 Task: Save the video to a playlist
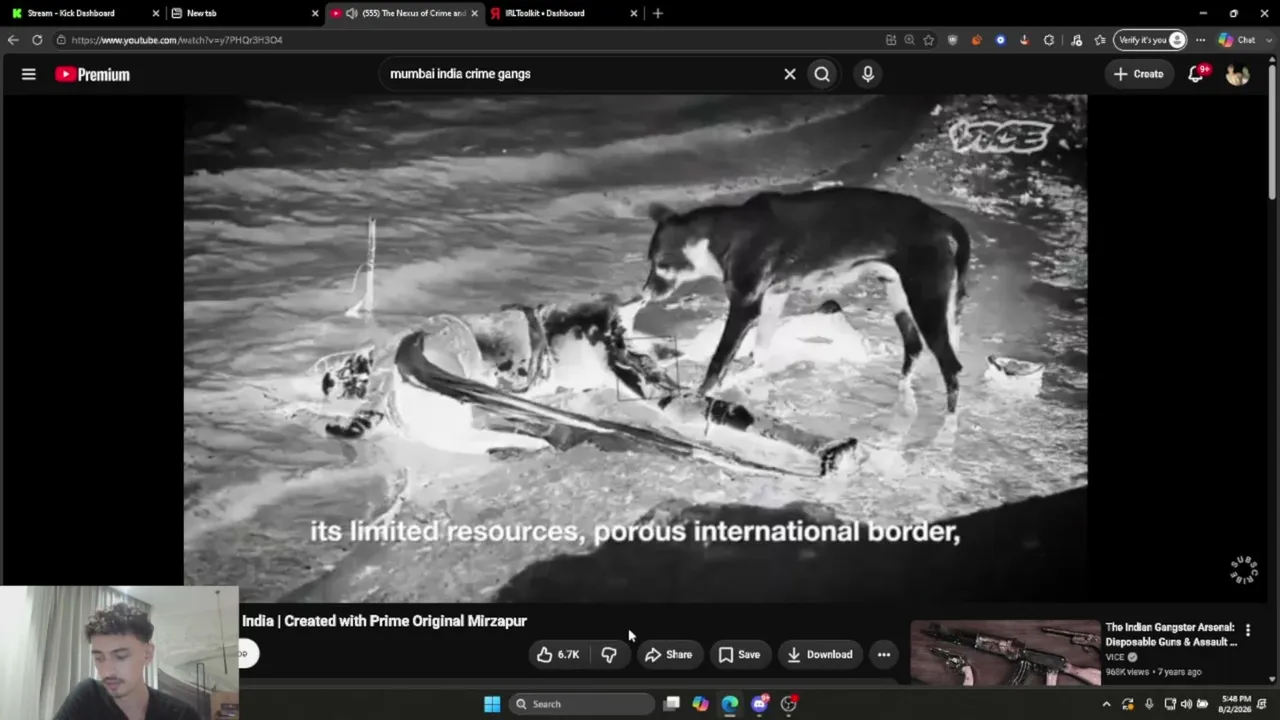point(739,655)
